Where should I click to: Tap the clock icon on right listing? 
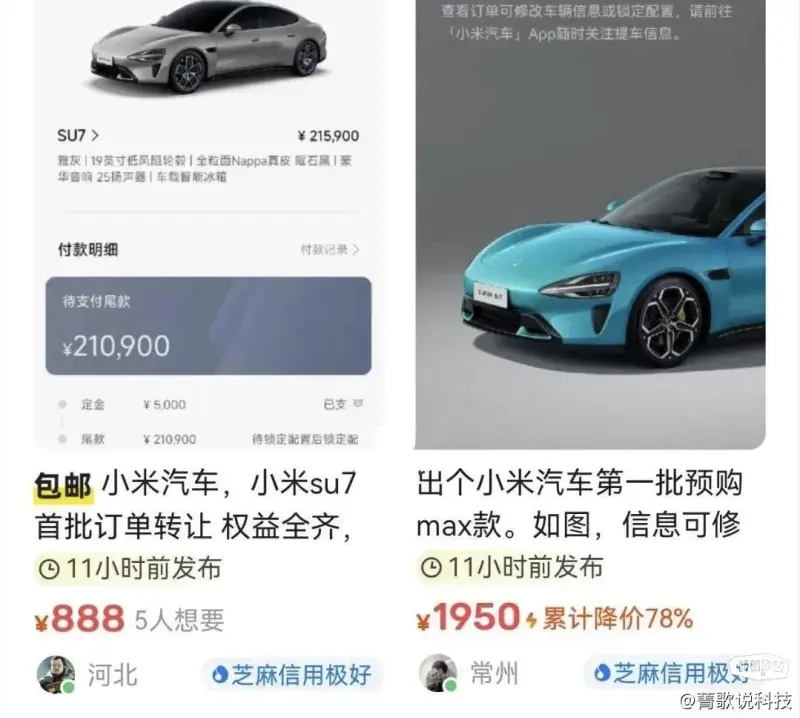[x=431, y=567]
